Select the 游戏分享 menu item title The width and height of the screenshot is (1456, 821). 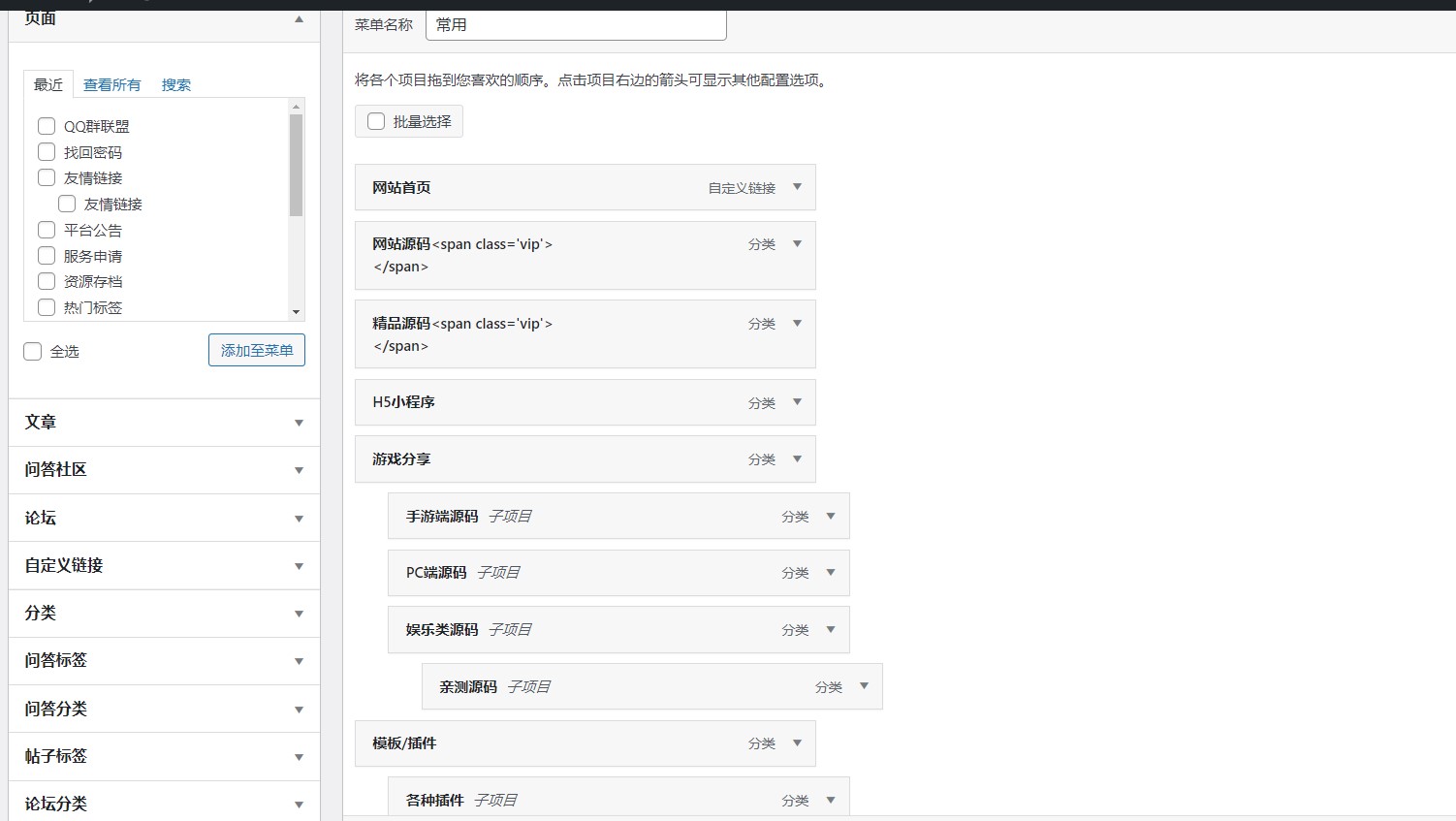401,459
